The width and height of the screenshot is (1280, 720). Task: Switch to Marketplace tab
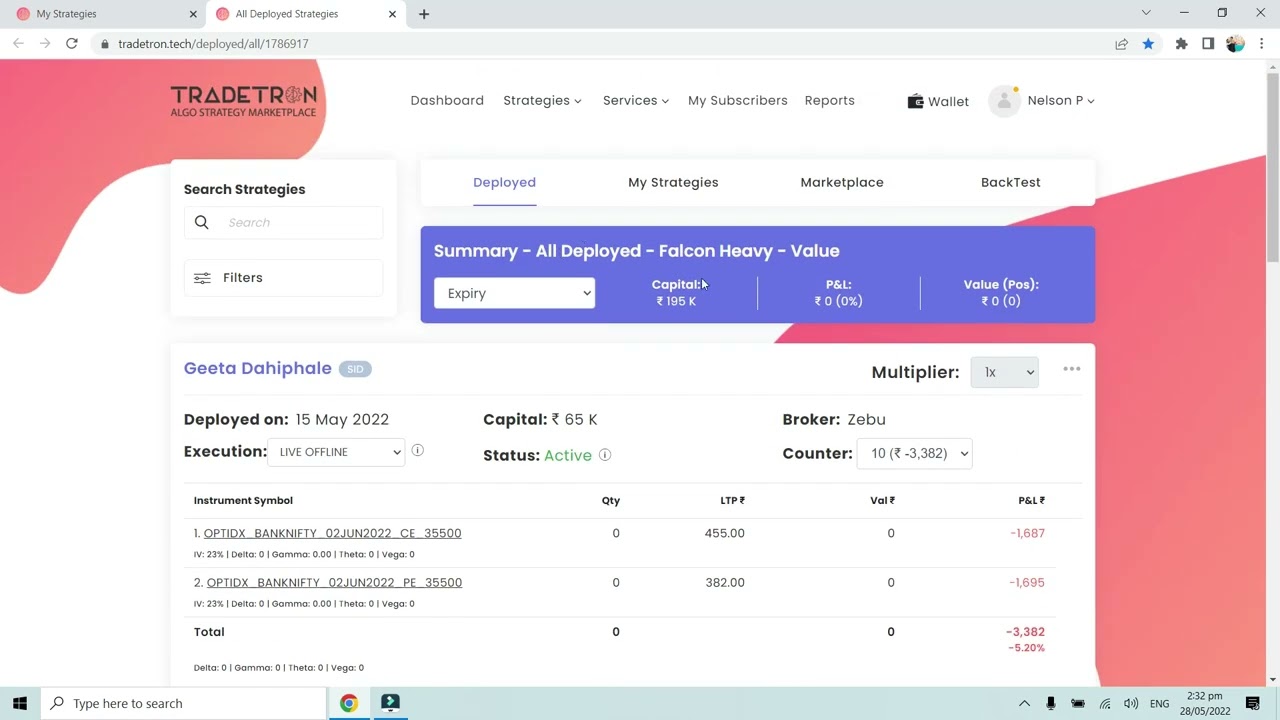point(842,182)
